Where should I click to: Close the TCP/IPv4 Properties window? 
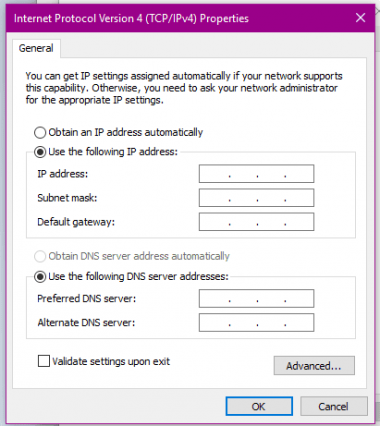[x=360, y=18]
